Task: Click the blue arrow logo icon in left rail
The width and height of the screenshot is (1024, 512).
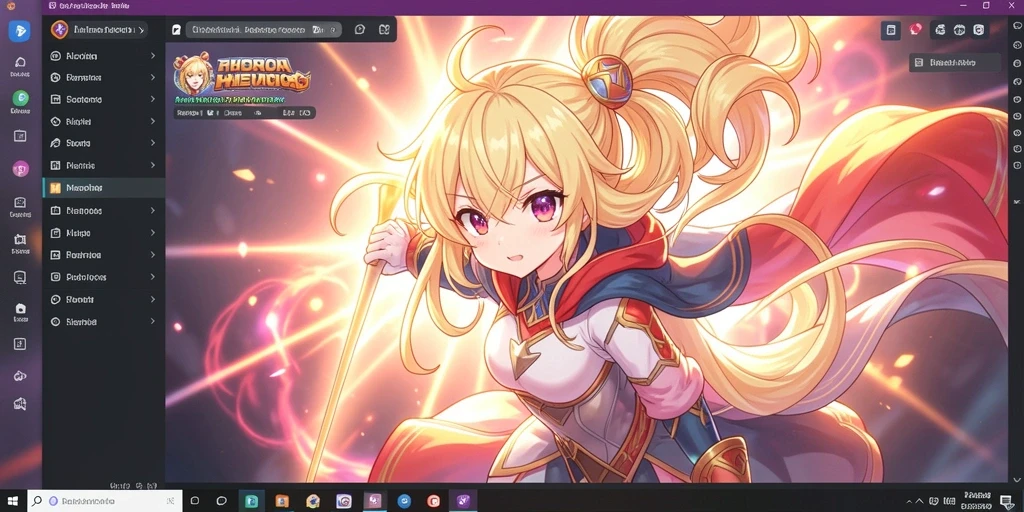Action: [19, 30]
